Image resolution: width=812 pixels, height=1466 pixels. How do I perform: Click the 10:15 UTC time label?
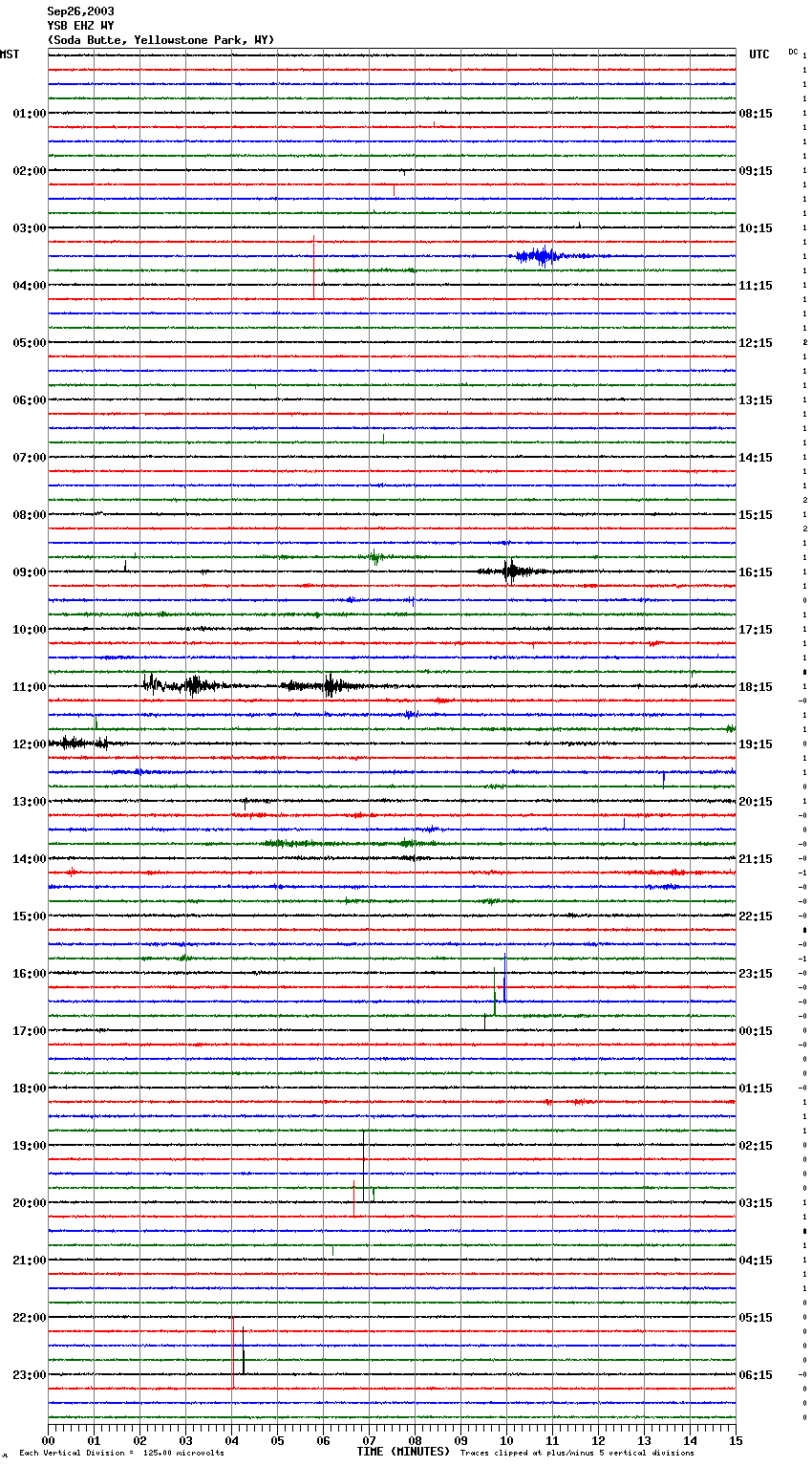coord(756,228)
